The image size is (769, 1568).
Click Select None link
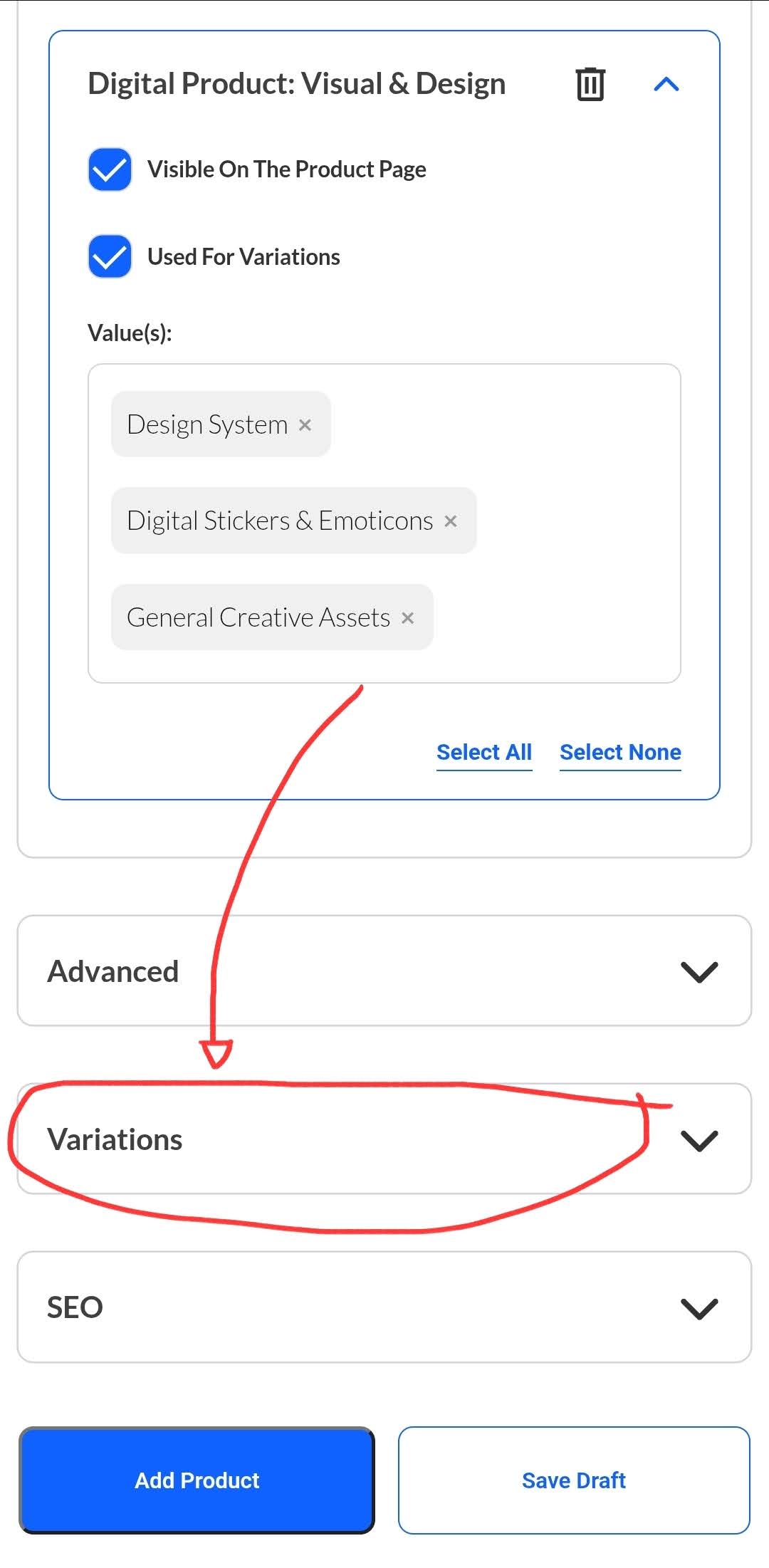coord(620,753)
